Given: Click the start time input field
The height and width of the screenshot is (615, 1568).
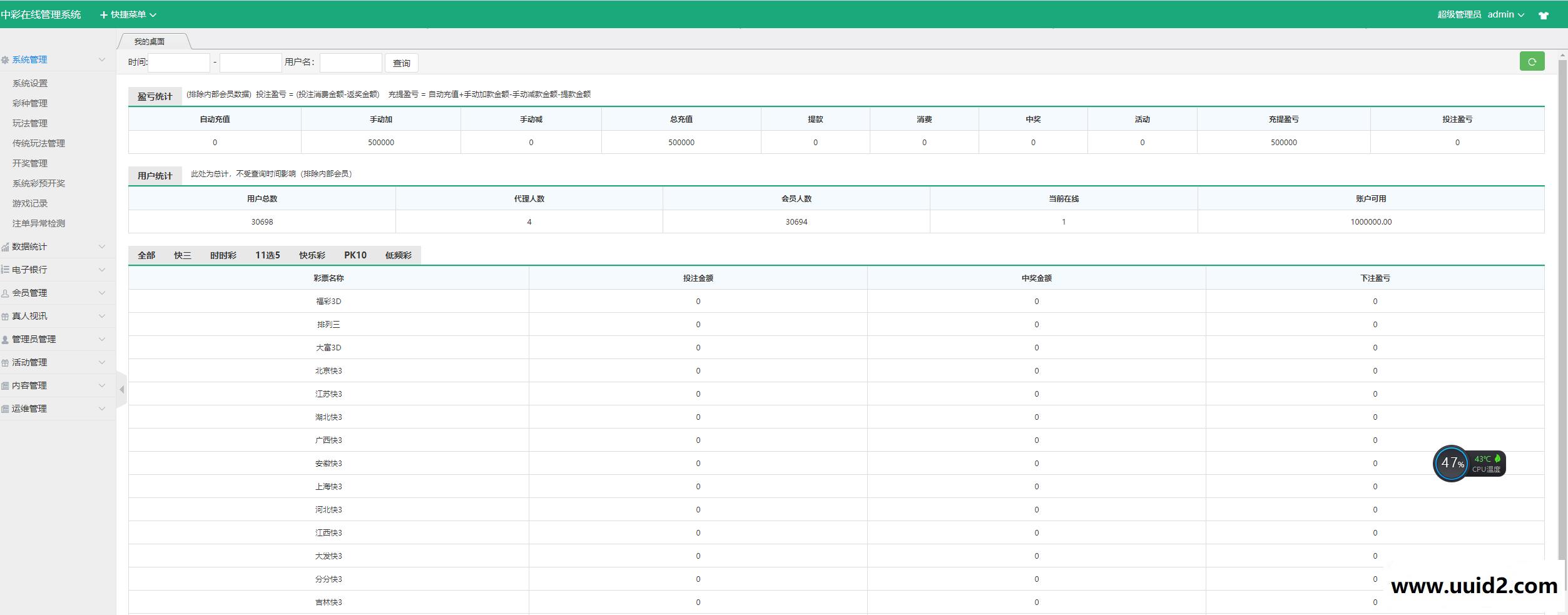Looking at the screenshot, I should click(x=179, y=63).
